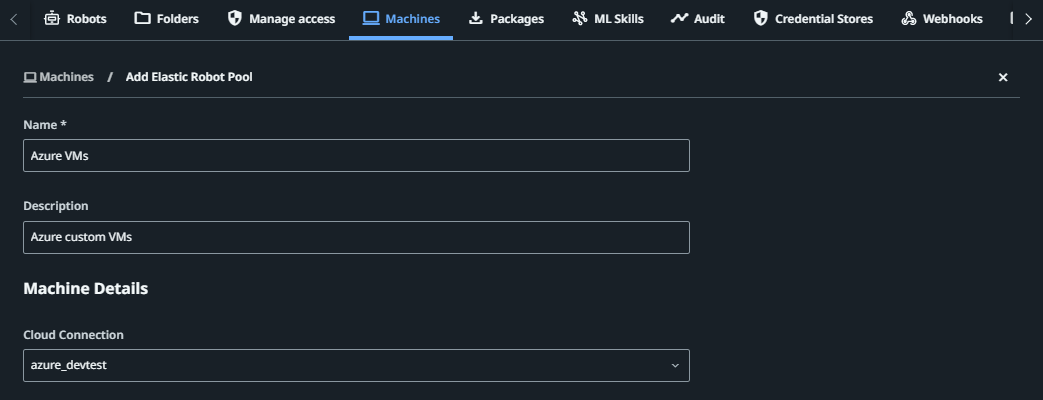
Task: Click the Name input field
Action: click(357, 155)
